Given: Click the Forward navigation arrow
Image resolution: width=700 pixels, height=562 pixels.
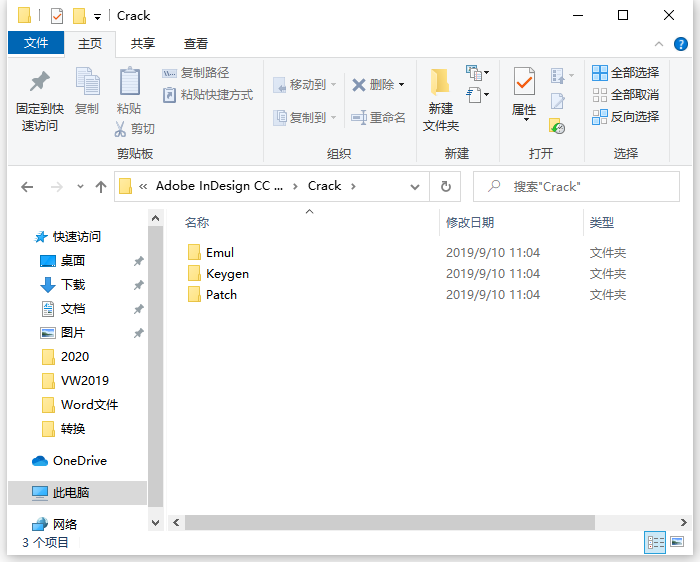Looking at the screenshot, I should point(57,187).
